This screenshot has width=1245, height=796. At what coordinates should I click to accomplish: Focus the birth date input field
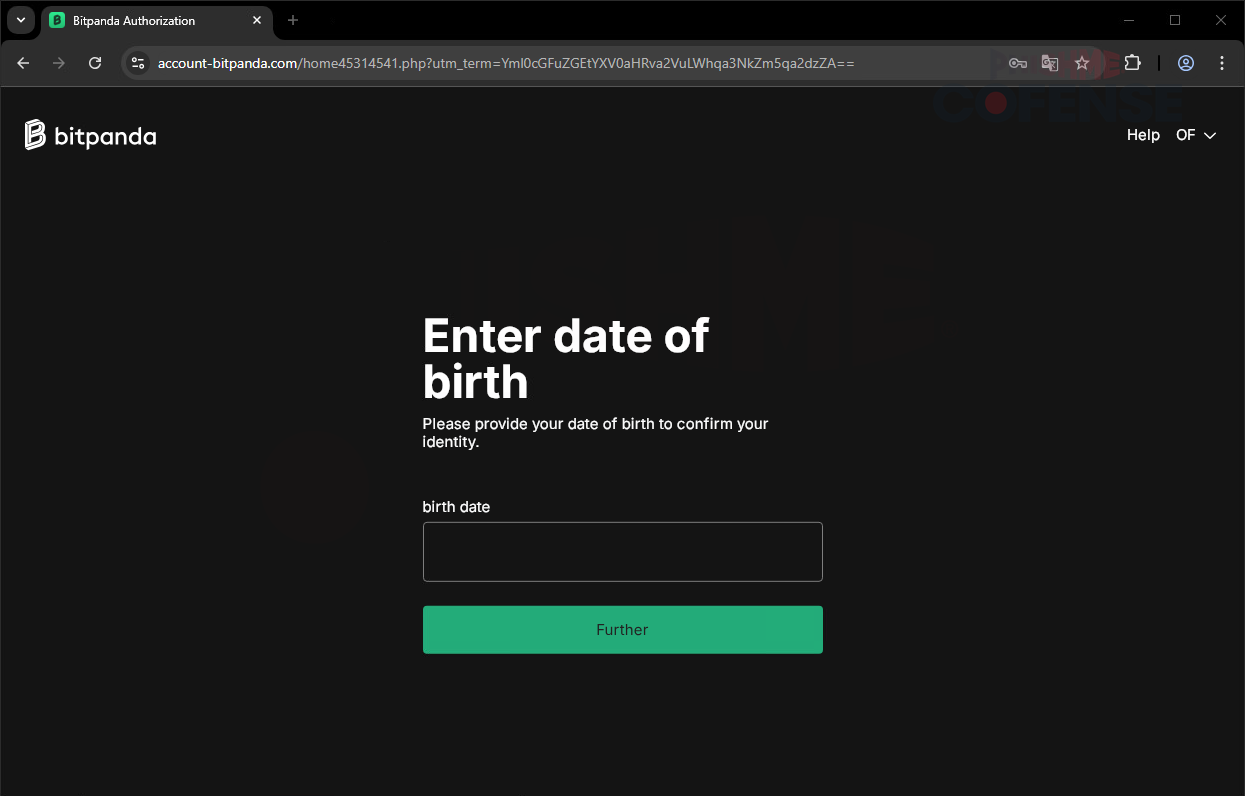[x=622, y=551]
